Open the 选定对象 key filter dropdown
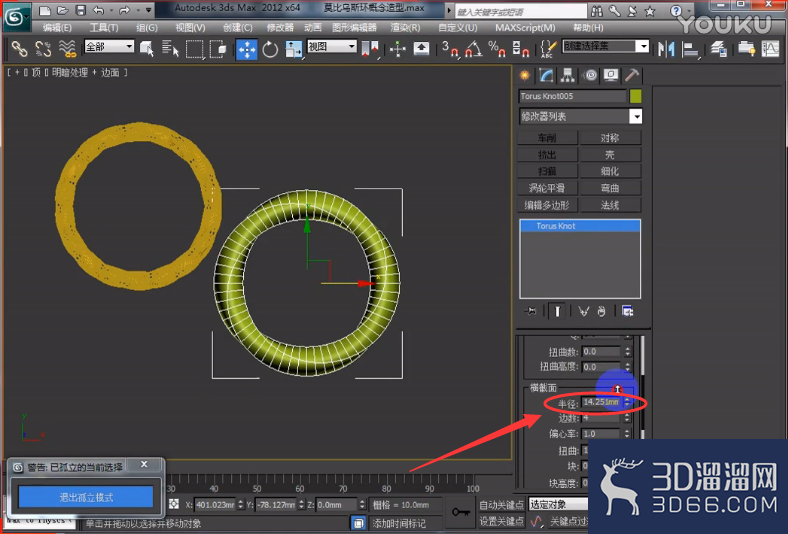This screenshot has height=534, width=788. click(558, 504)
